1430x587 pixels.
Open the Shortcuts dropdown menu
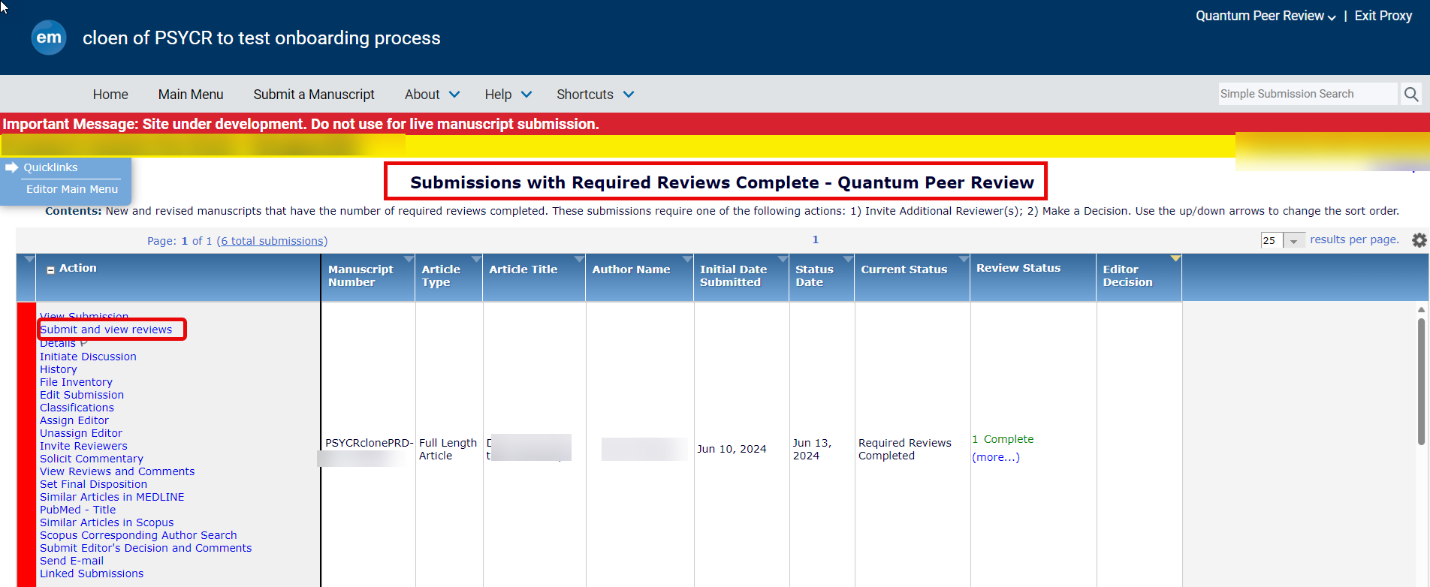click(x=595, y=94)
